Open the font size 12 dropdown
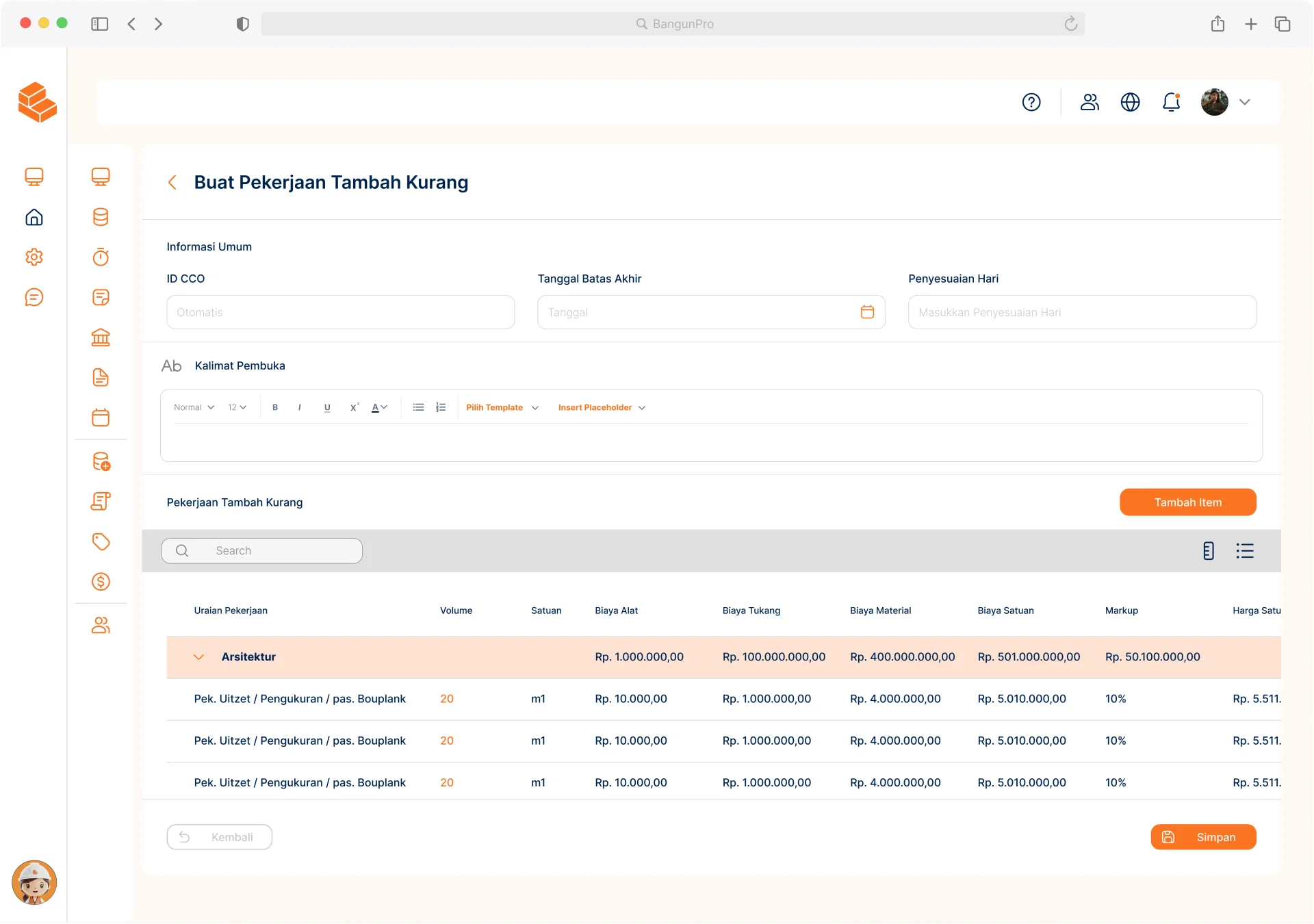 tap(237, 407)
